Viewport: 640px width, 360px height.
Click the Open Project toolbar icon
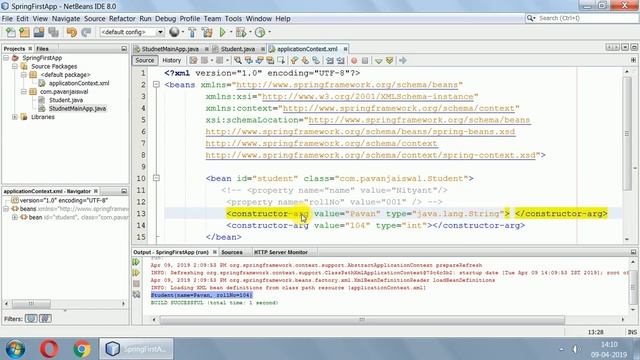pyautogui.click(x=39, y=32)
